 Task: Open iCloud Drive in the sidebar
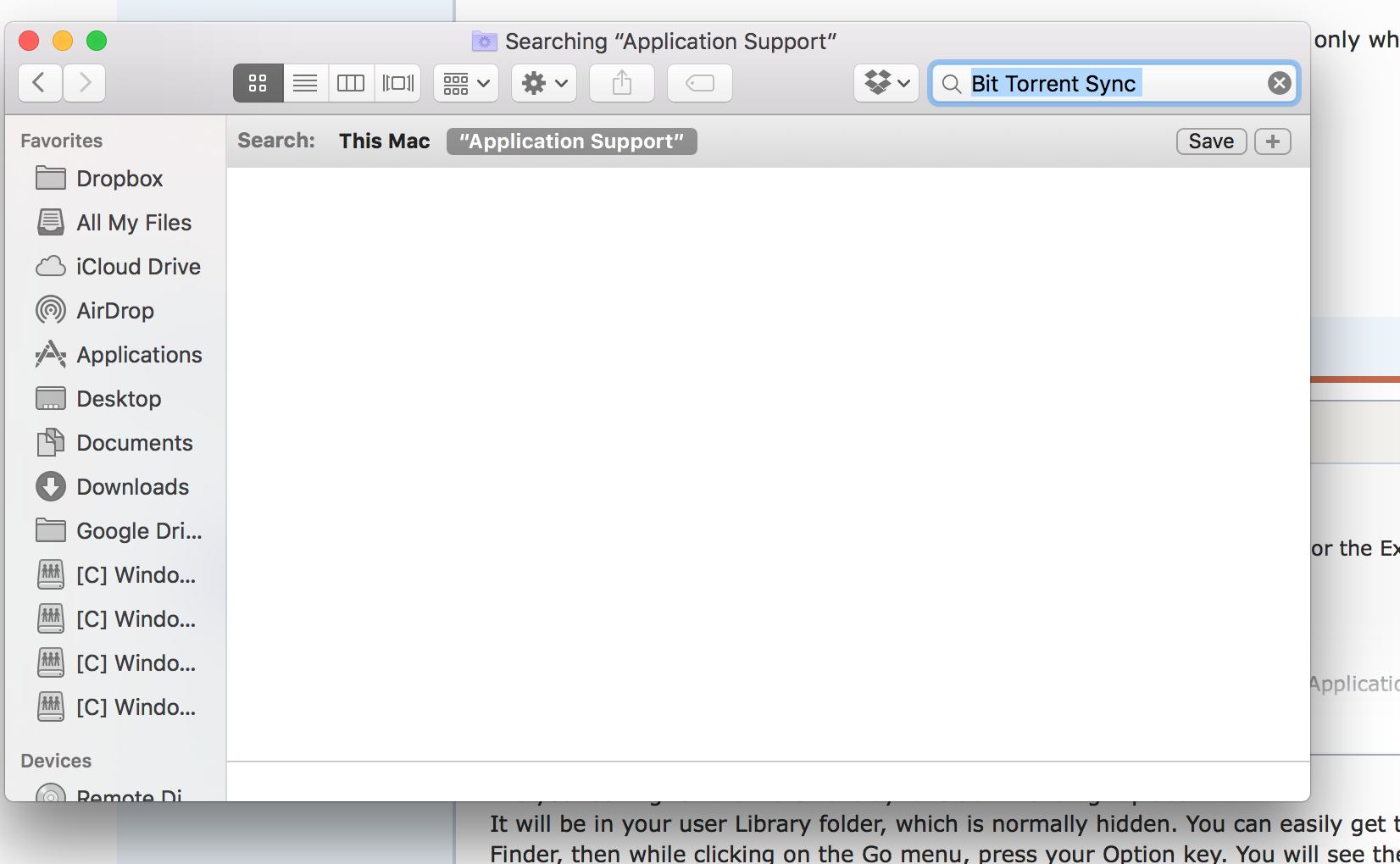coord(115,267)
